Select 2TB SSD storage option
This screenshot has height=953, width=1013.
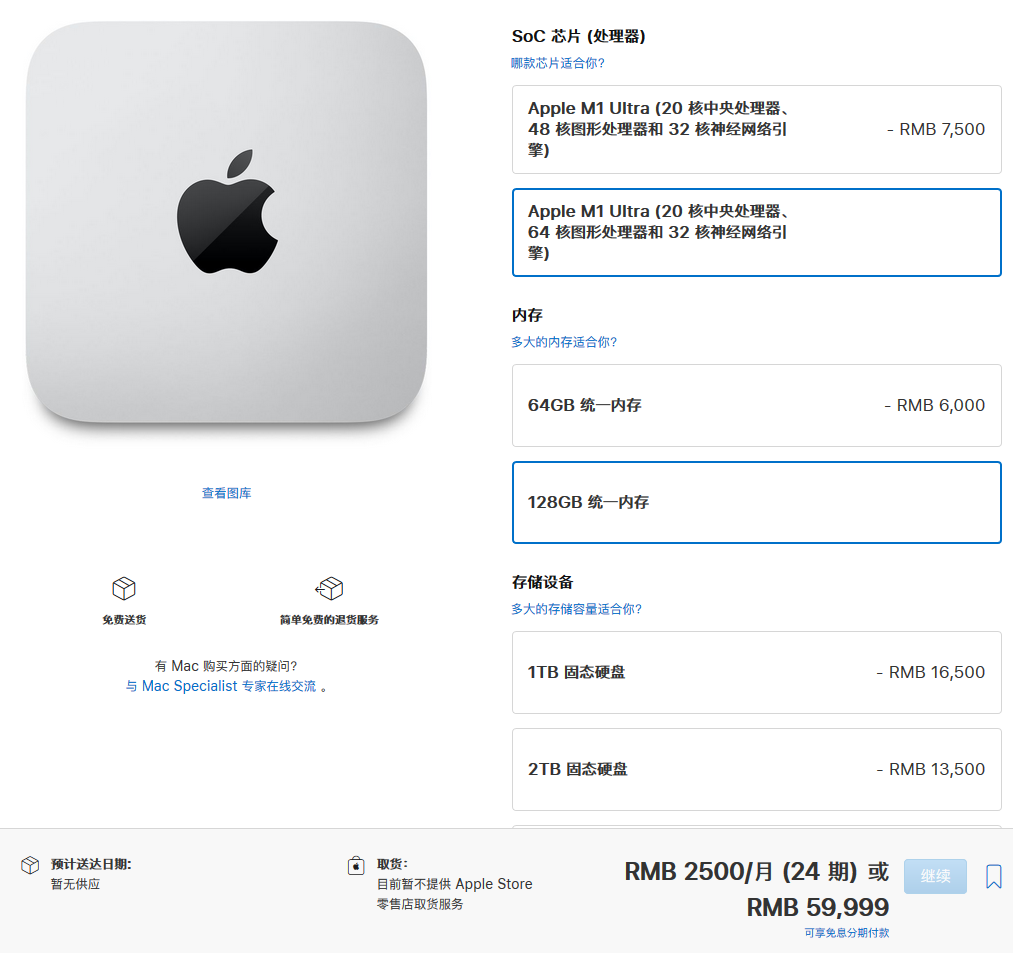point(757,769)
